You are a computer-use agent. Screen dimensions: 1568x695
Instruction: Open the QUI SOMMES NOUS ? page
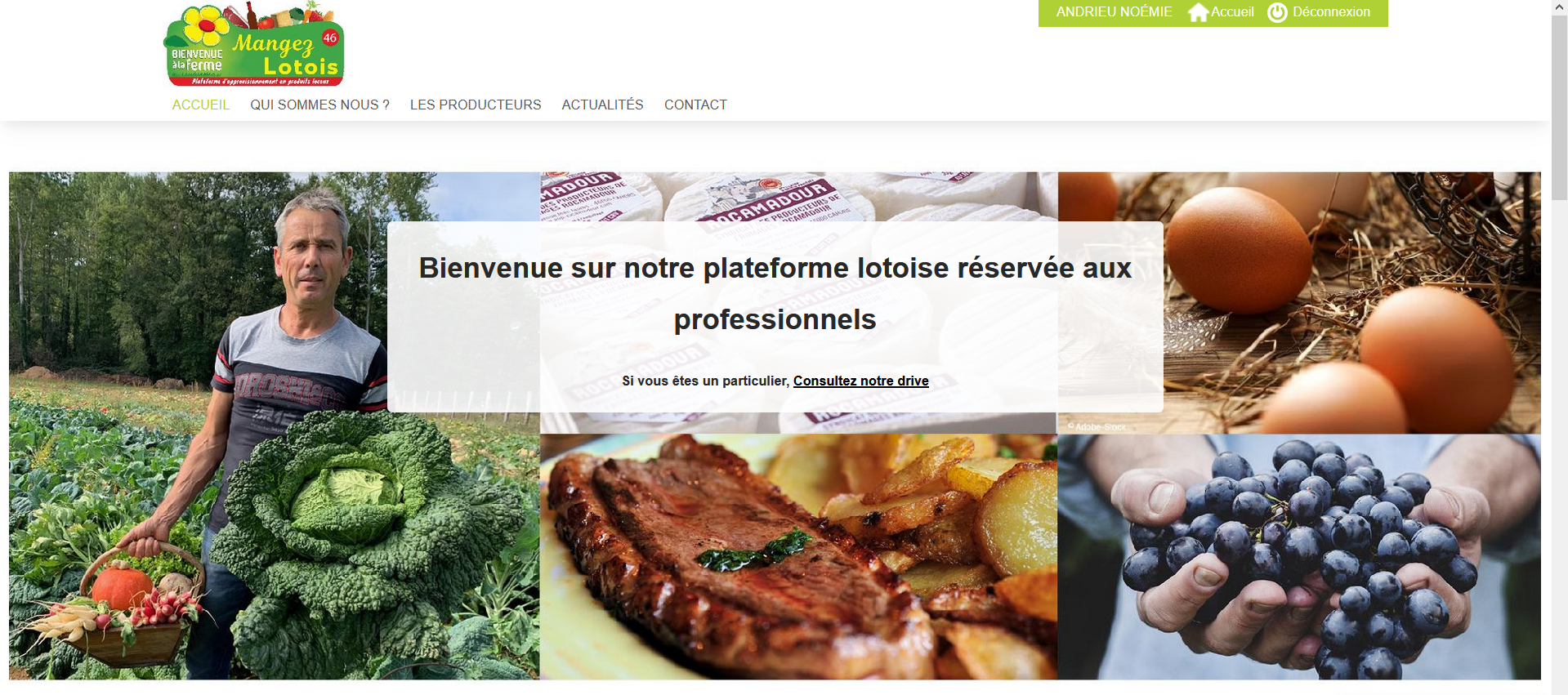point(319,105)
